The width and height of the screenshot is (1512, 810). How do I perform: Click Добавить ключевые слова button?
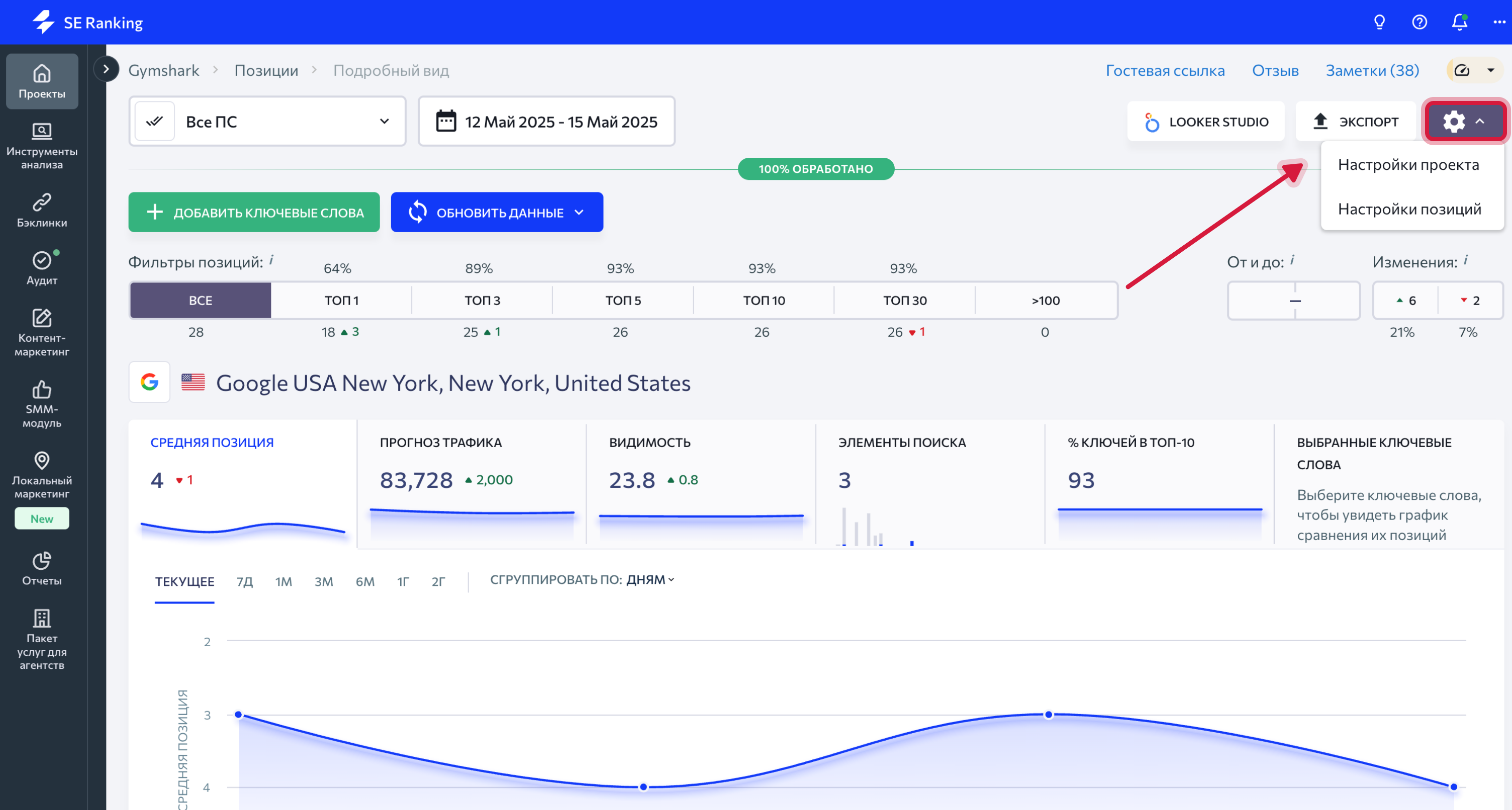pyautogui.click(x=254, y=213)
